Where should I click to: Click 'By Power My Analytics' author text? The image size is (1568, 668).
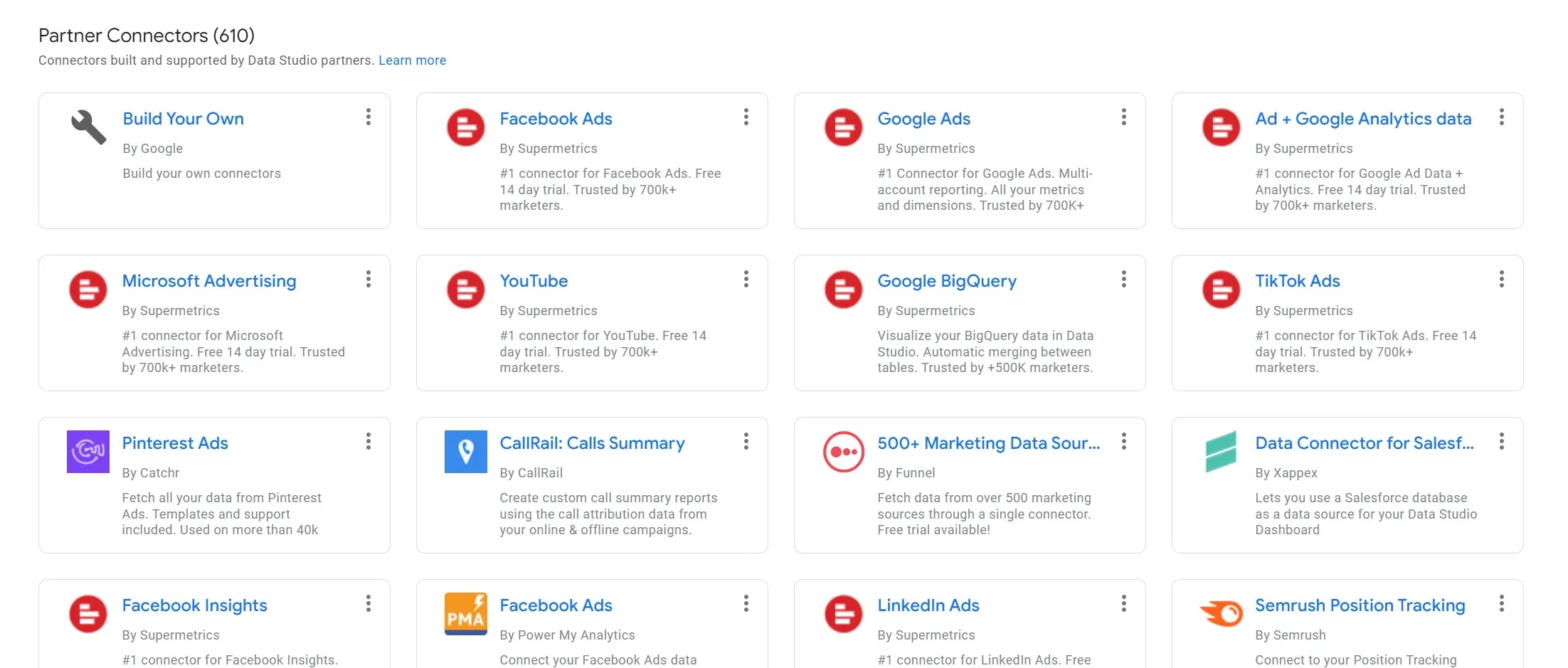tap(567, 635)
